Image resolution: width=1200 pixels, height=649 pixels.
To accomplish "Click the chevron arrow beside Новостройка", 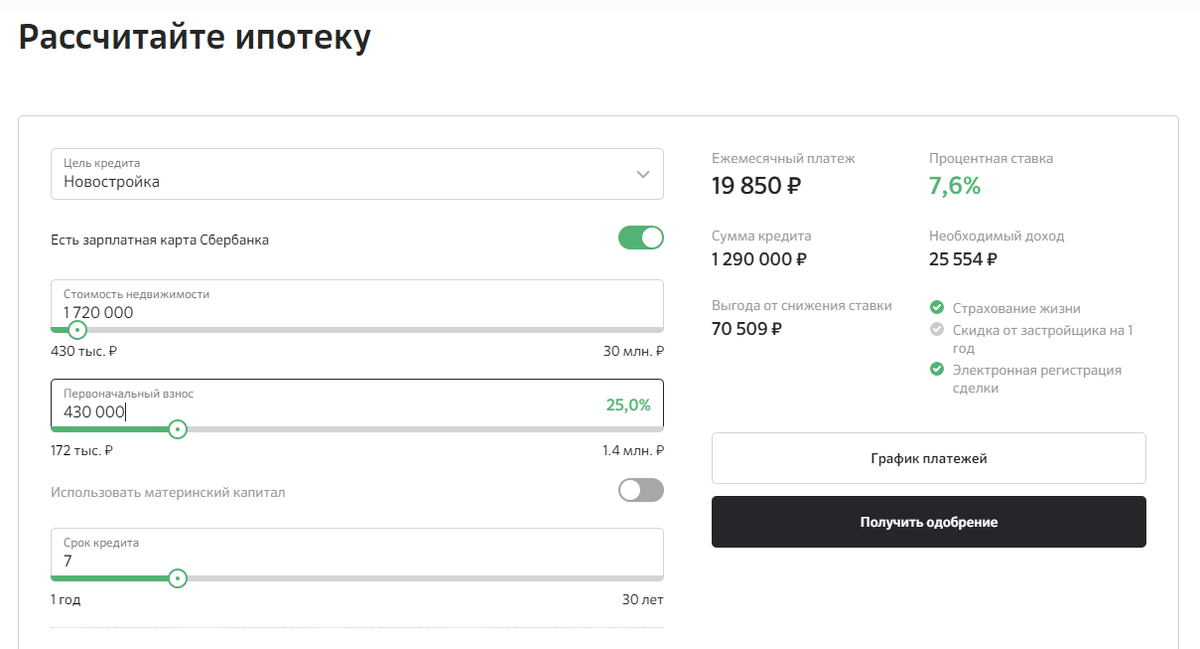I will (x=643, y=174).
